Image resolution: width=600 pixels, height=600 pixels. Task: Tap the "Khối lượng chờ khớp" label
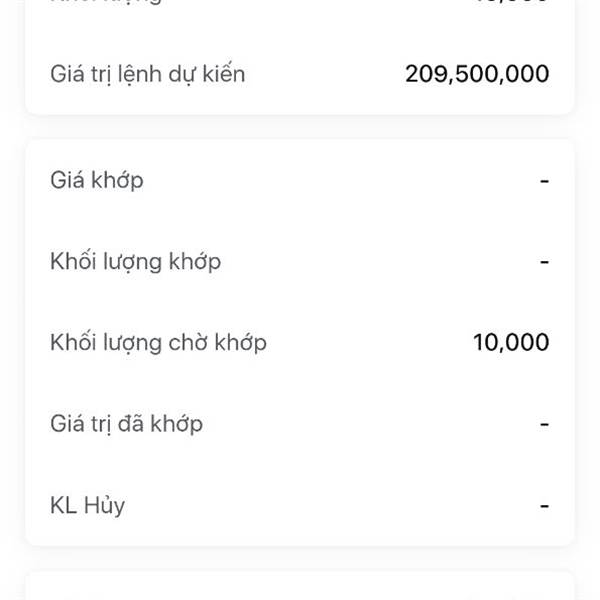[158, 343]
